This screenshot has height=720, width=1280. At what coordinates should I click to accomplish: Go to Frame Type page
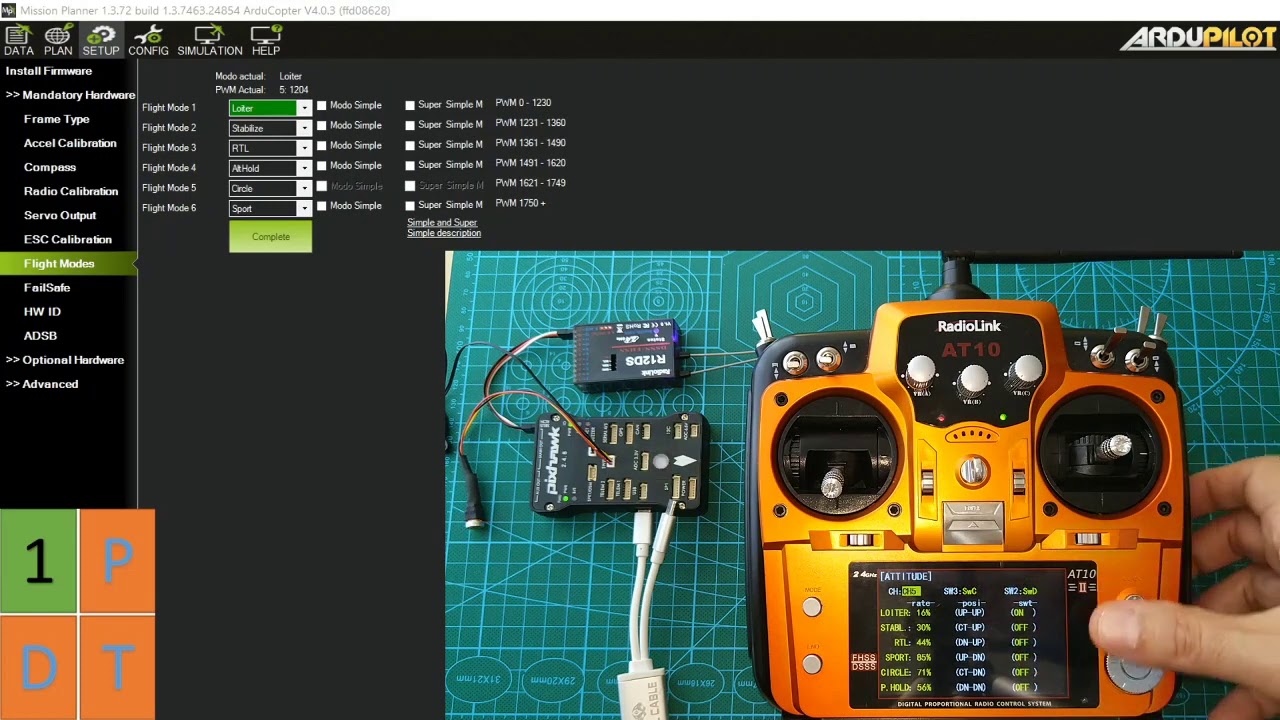pos(56,119)
